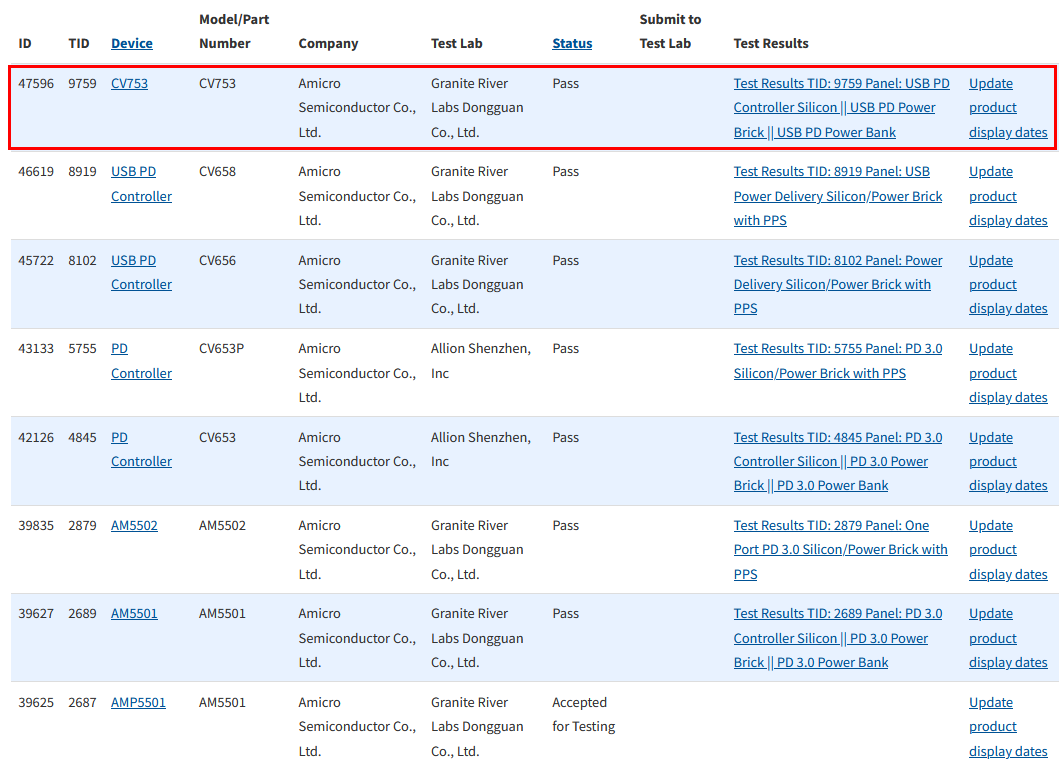This screenshot has height=765, width=1064.
Task: Click the TID column header
Action: pyautogui.click(x=79, y=43)
